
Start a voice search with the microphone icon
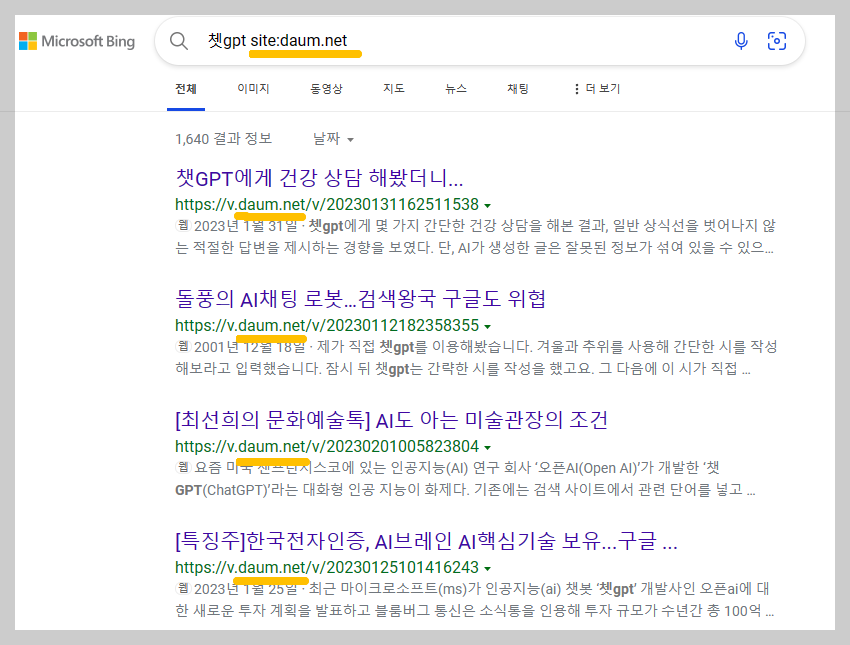pyautogui.click(x=740, y=41)
